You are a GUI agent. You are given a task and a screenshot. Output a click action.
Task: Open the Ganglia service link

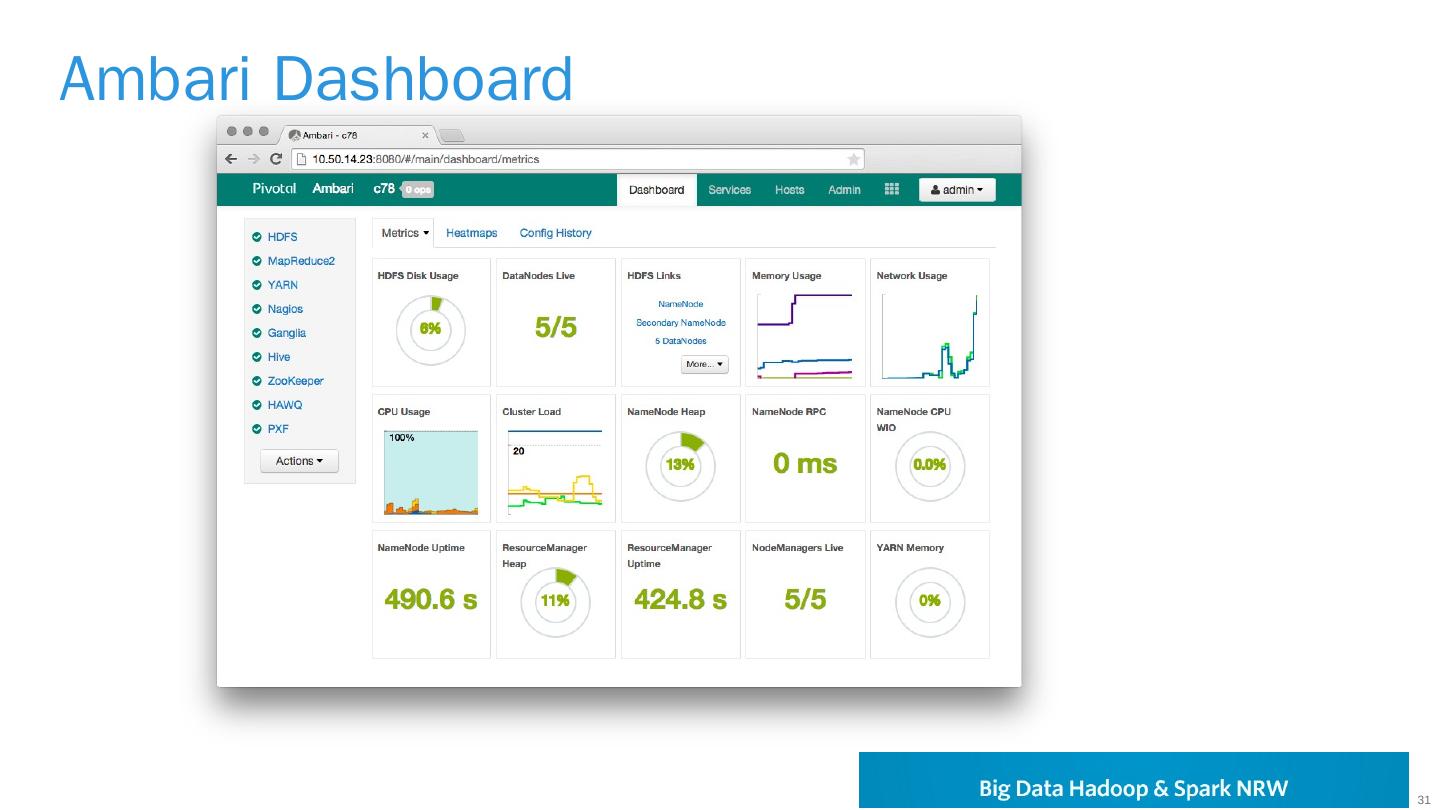click(x=287, y=333)
